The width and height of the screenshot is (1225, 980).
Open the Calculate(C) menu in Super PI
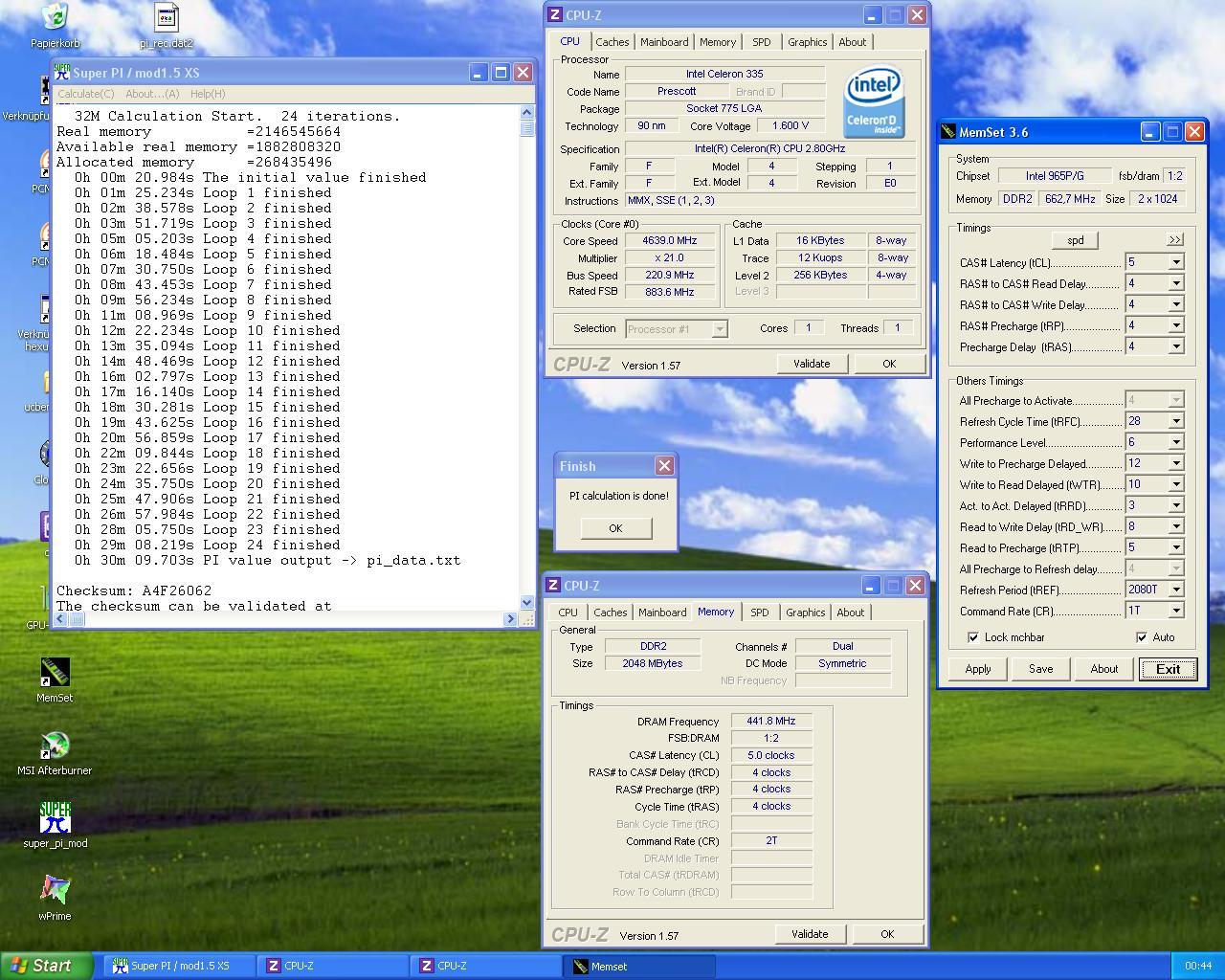[x=85, y=94]
